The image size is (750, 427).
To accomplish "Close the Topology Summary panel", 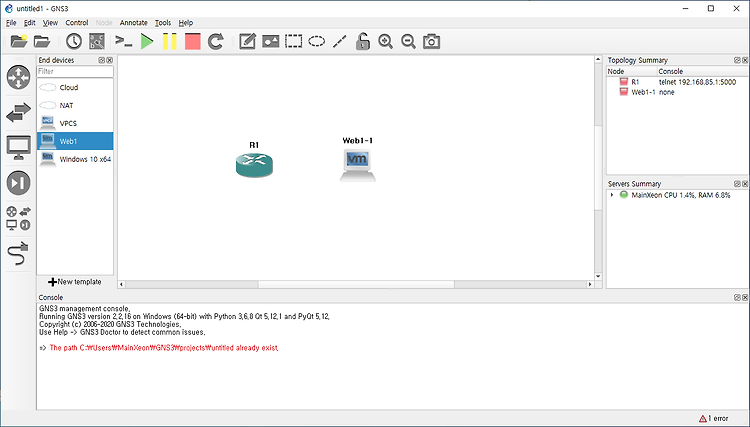I will coord(745,60).
